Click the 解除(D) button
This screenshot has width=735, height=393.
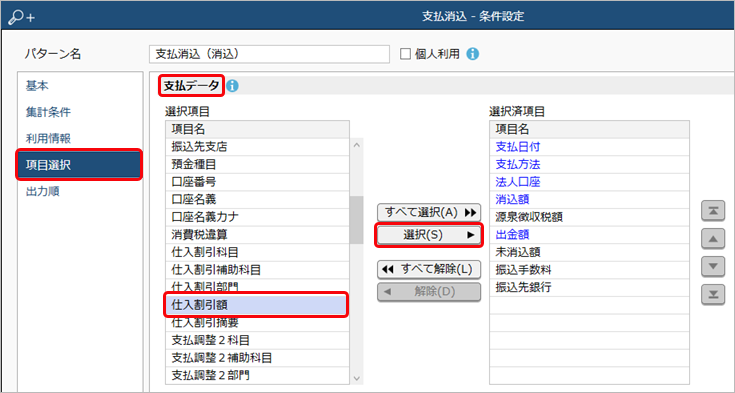coord(429,292)
